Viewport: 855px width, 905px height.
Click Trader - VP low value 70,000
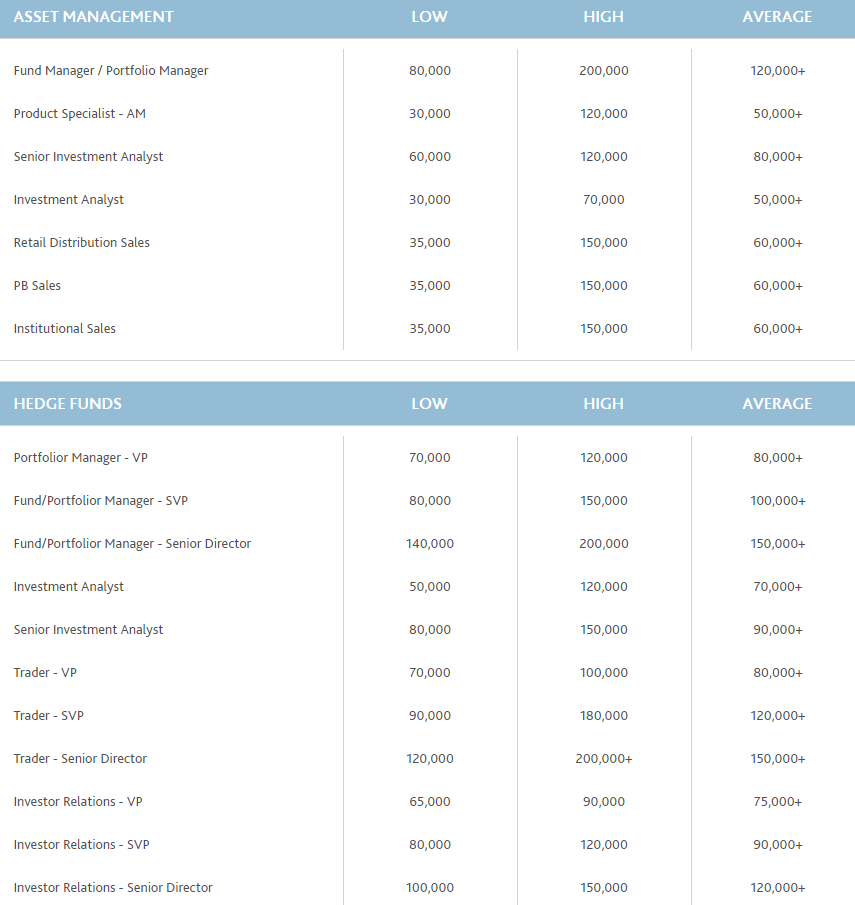coord(430,672)
